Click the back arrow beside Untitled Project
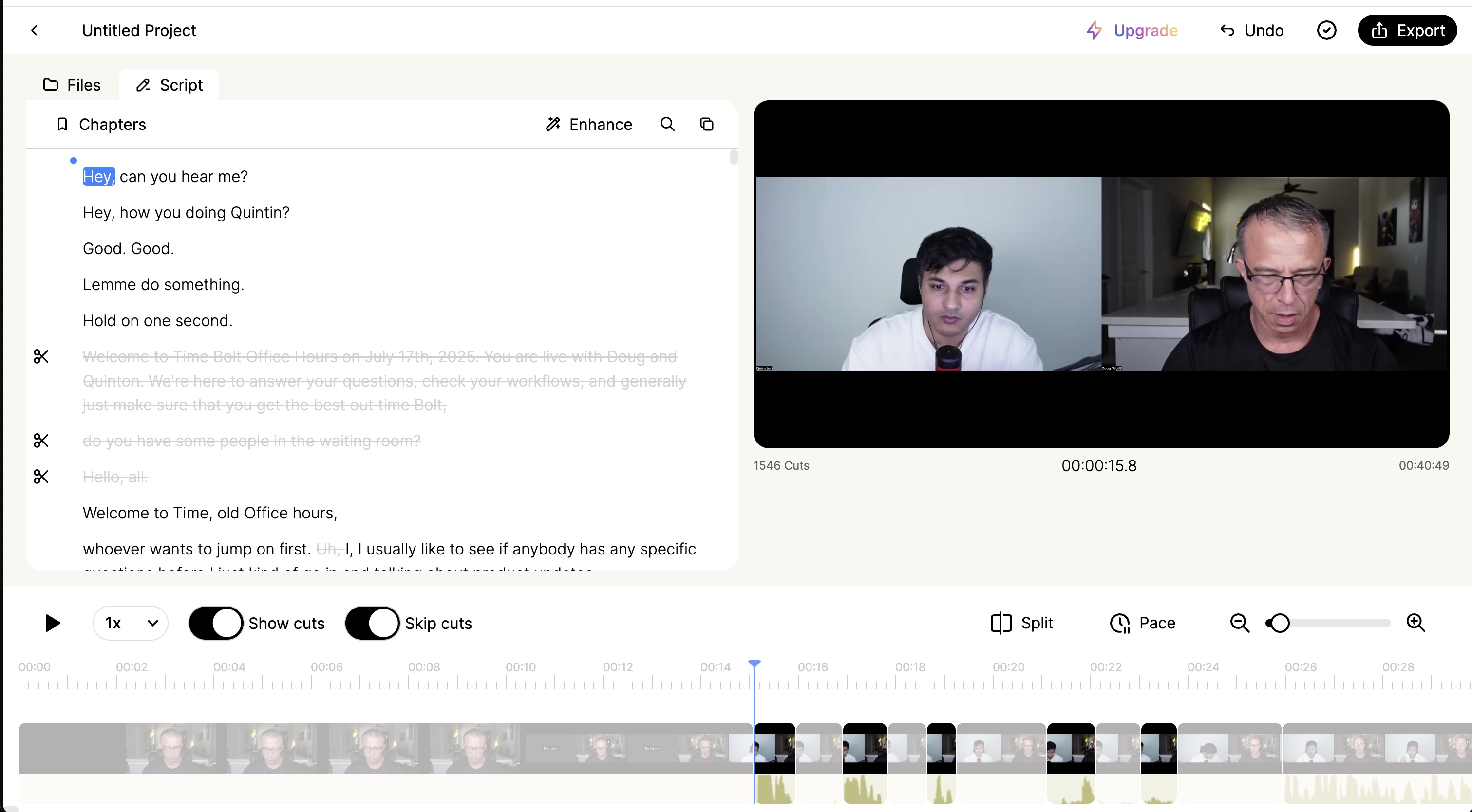 (x=34, y=30)
